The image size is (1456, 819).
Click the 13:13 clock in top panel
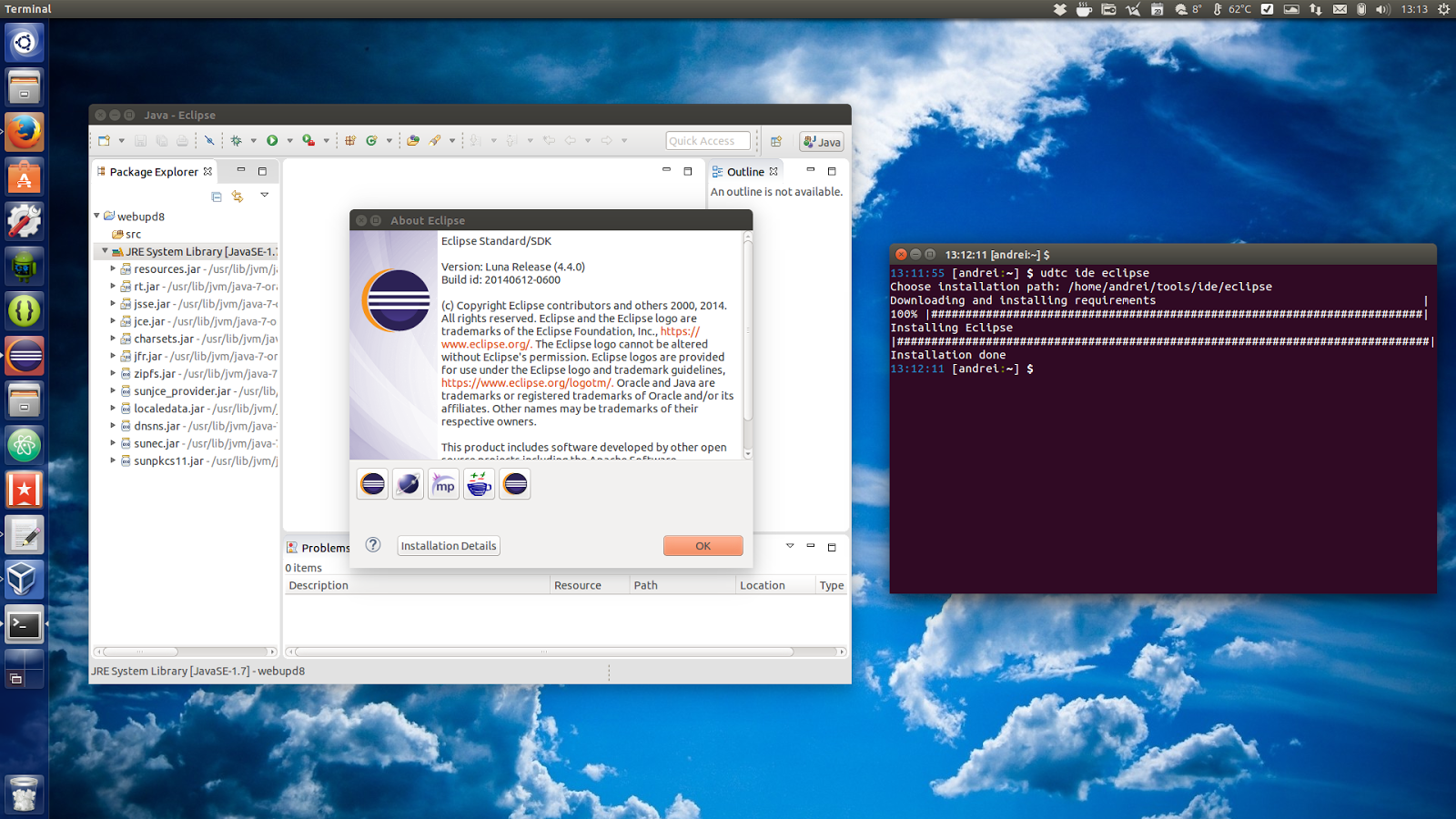pyautogui.click(x=1414, y=9)
